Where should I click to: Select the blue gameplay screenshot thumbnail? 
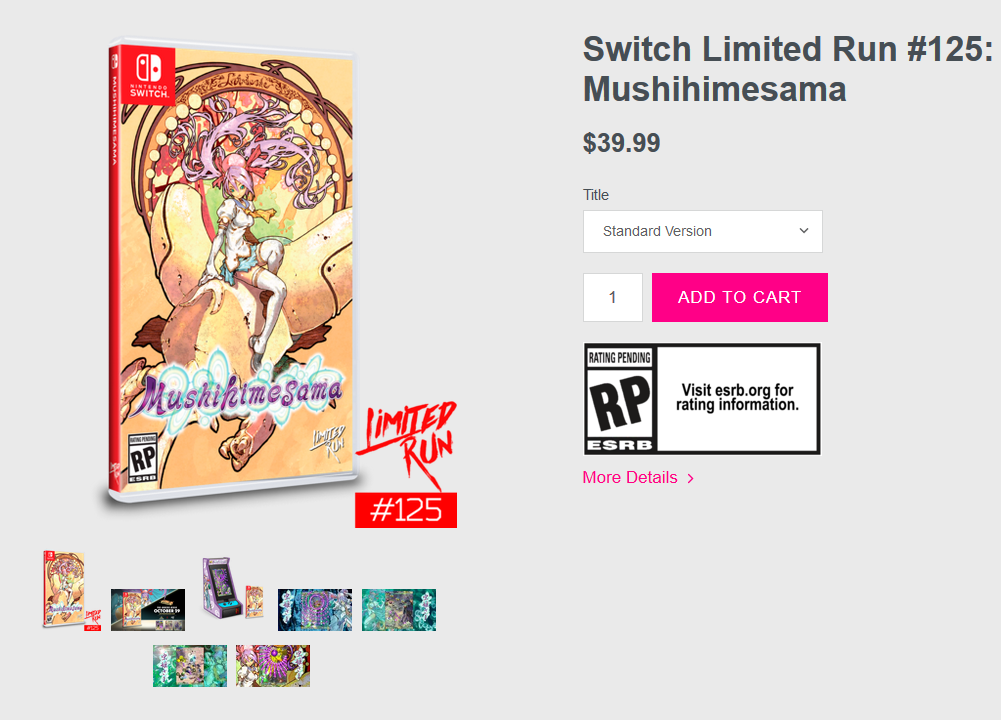[315, 610]
